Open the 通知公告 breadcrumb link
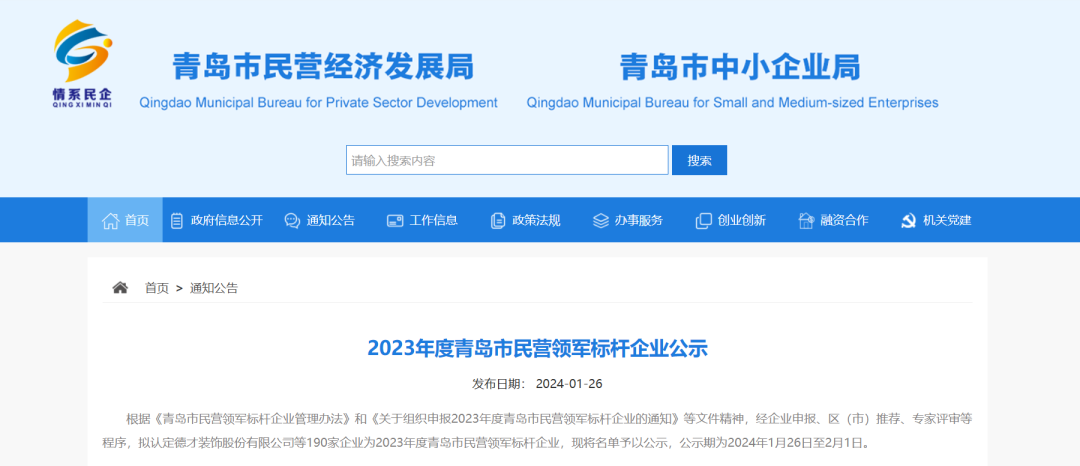This screenshot has height=466, width=1080. click(214, 288)
